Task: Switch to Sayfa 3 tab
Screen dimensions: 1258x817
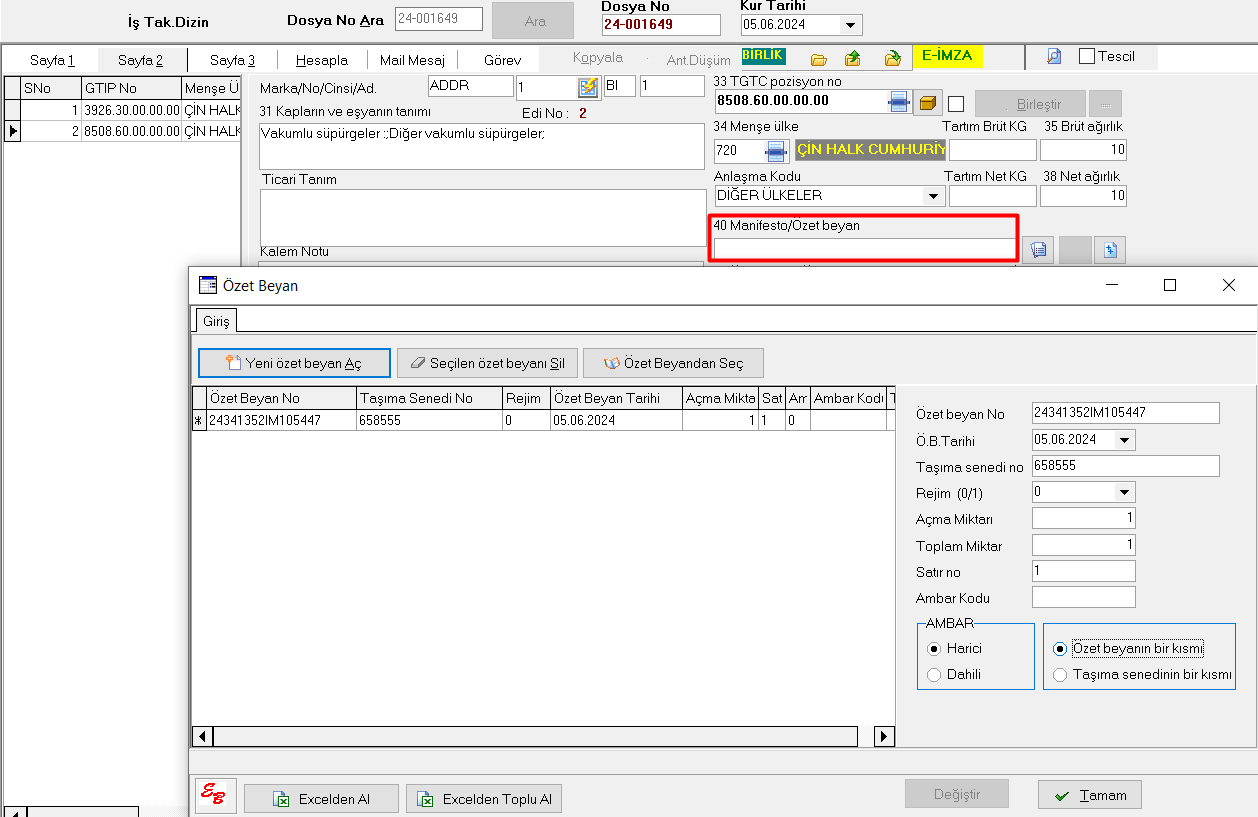Action: [x=232, y=60]
